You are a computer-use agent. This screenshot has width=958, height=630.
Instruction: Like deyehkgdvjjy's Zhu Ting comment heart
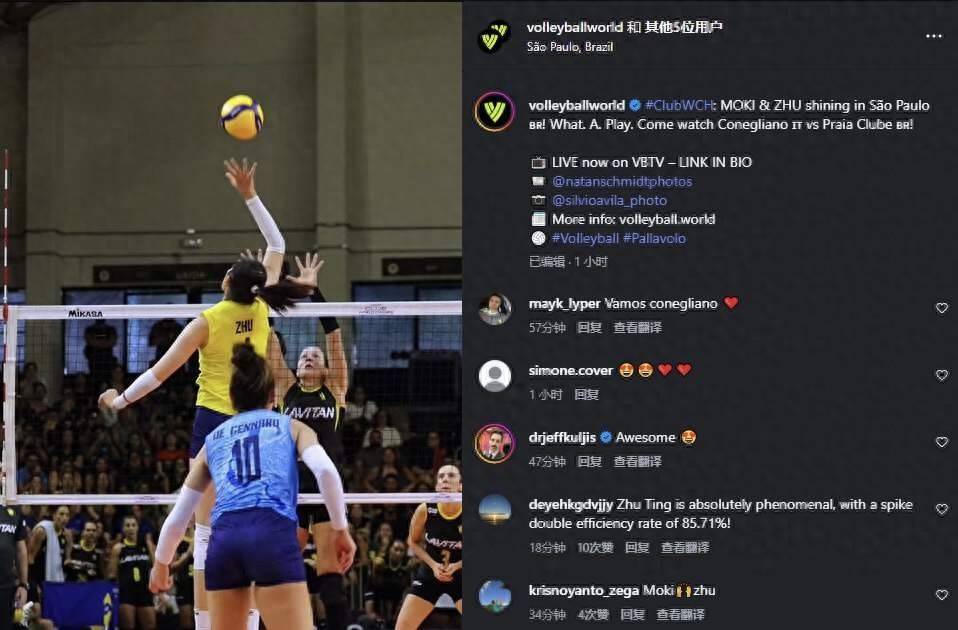pyautogui.click(x=942, y=509)
